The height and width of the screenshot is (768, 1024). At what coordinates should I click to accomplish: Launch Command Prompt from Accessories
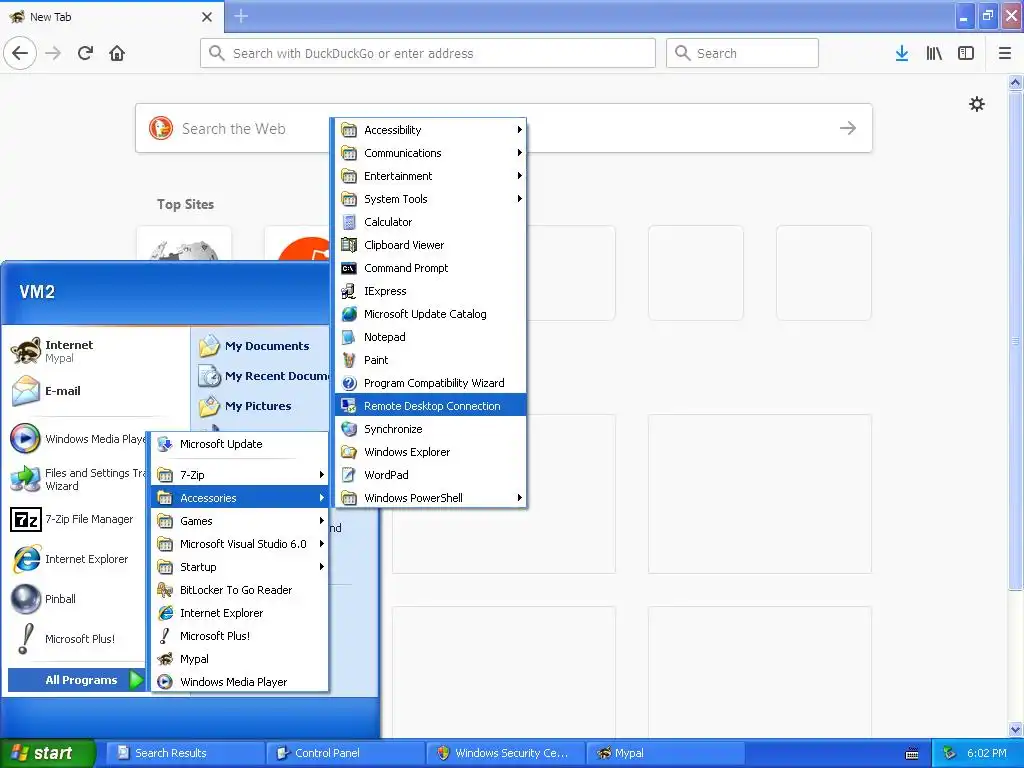pyautogui.click(x=430, y=268)
